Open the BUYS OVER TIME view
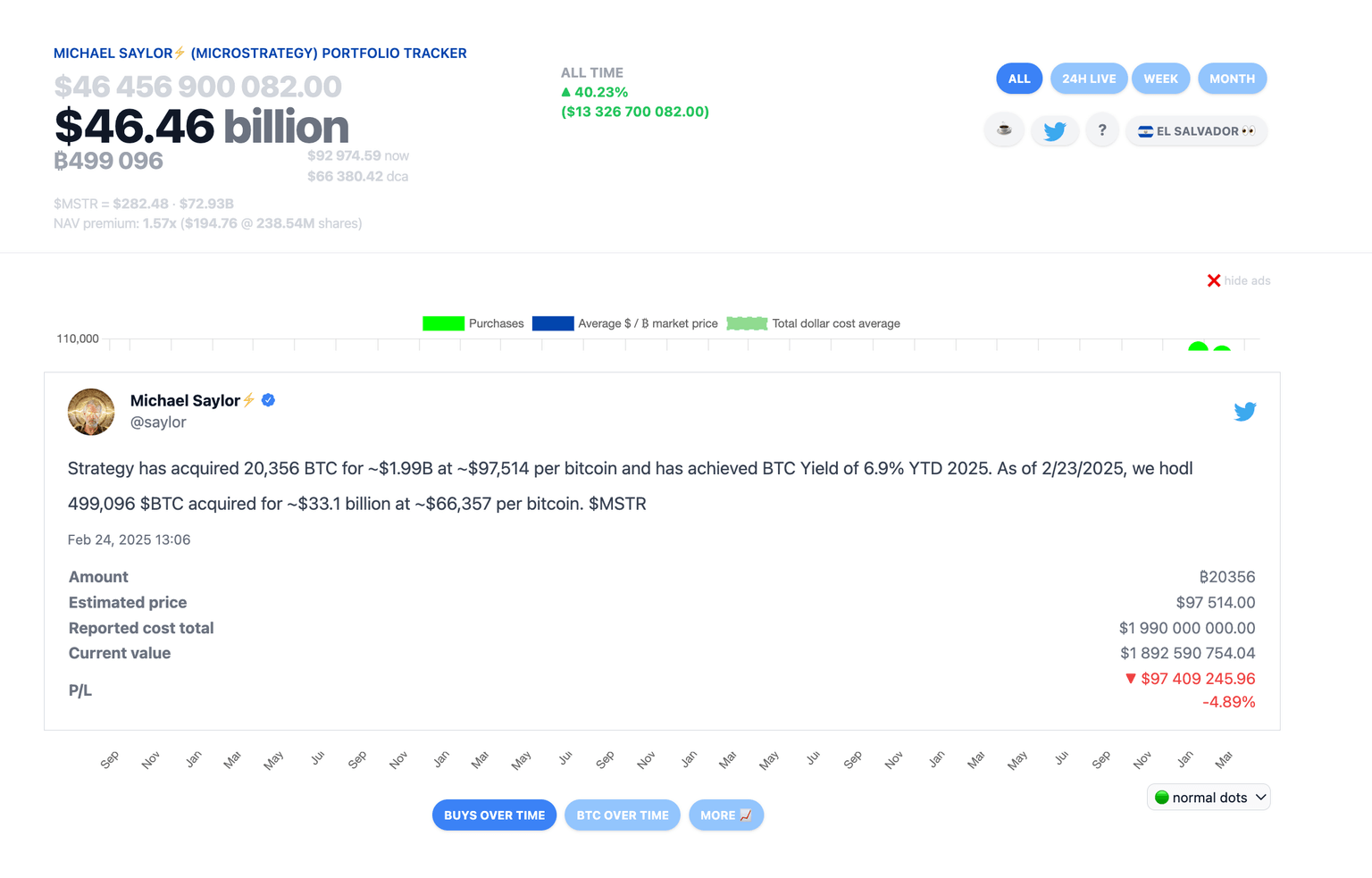 494,815
